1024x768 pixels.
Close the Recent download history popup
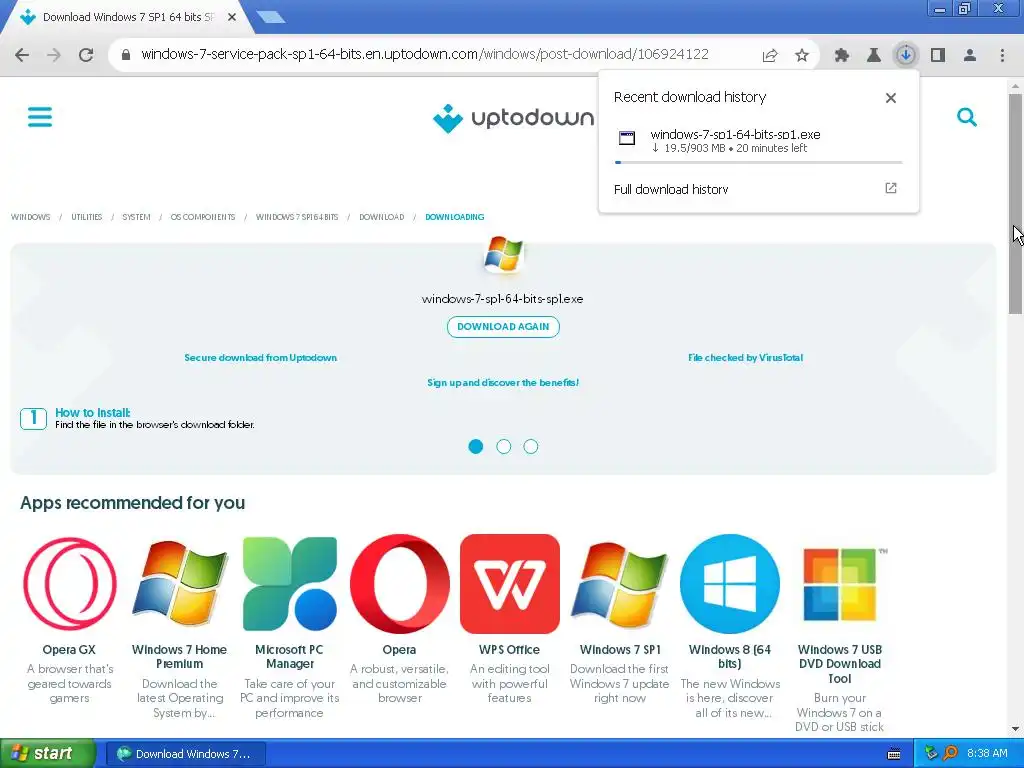coord(891,98)
